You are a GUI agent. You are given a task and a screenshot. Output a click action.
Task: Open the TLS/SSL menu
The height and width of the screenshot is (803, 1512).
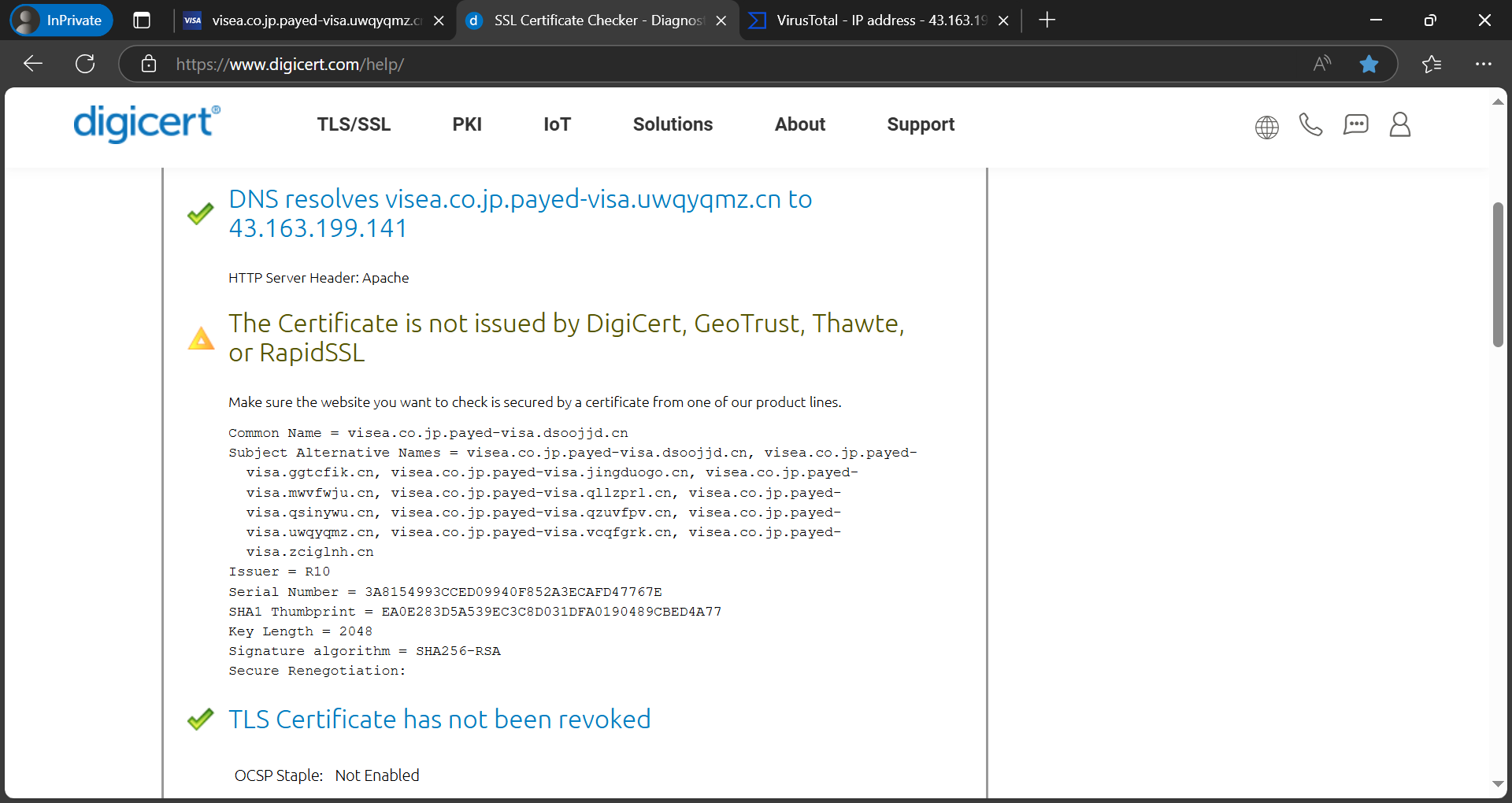pos(354,124)
